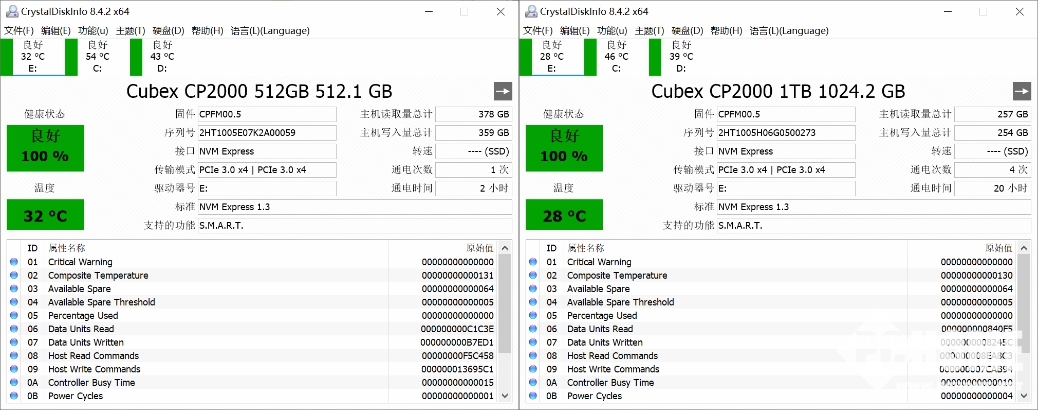This screenshot has height=410, width=1038.
Task: Click serial number field 2HT1005E07K2A00059
Action: (x=267, y=132)
